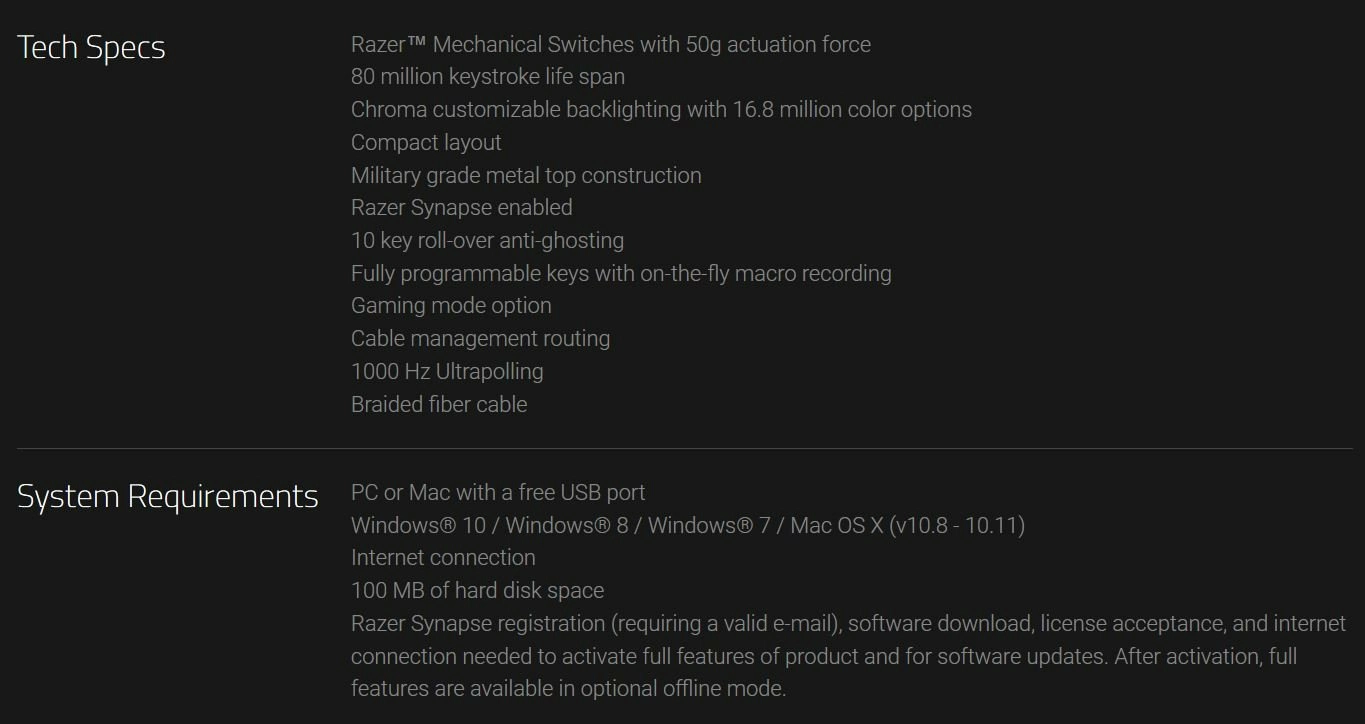Select the Fully programmable keys spec line
Image resolution: width=1365 pixels, height=724 pixels.
620,274
